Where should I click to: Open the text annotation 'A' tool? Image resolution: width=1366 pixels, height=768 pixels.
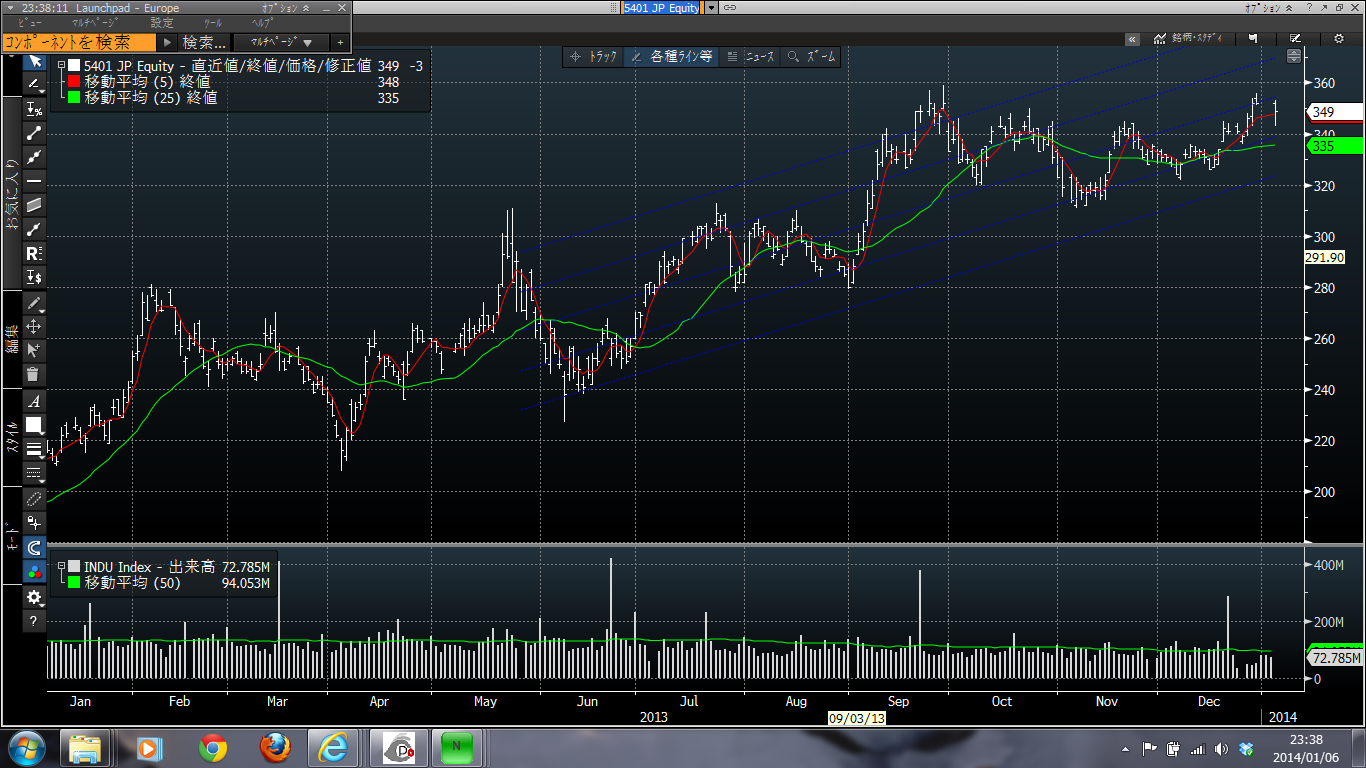pos(34,401)
